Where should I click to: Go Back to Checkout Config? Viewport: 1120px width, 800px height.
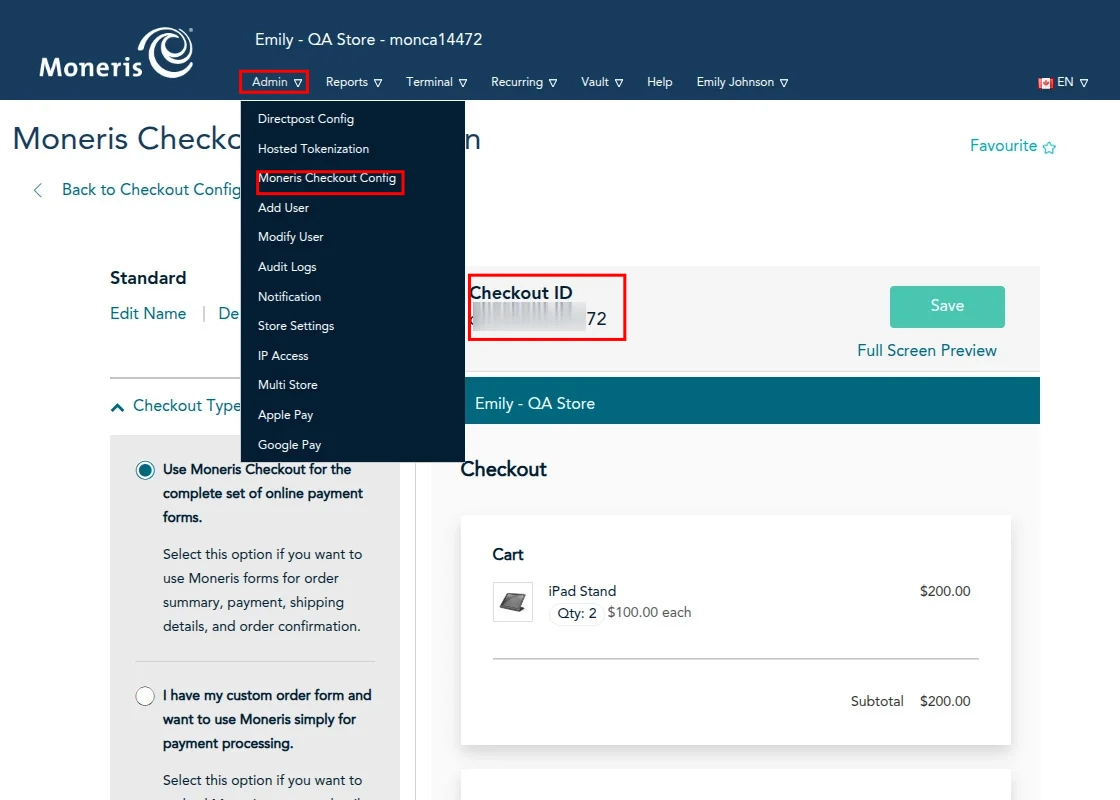click(151, 190)
